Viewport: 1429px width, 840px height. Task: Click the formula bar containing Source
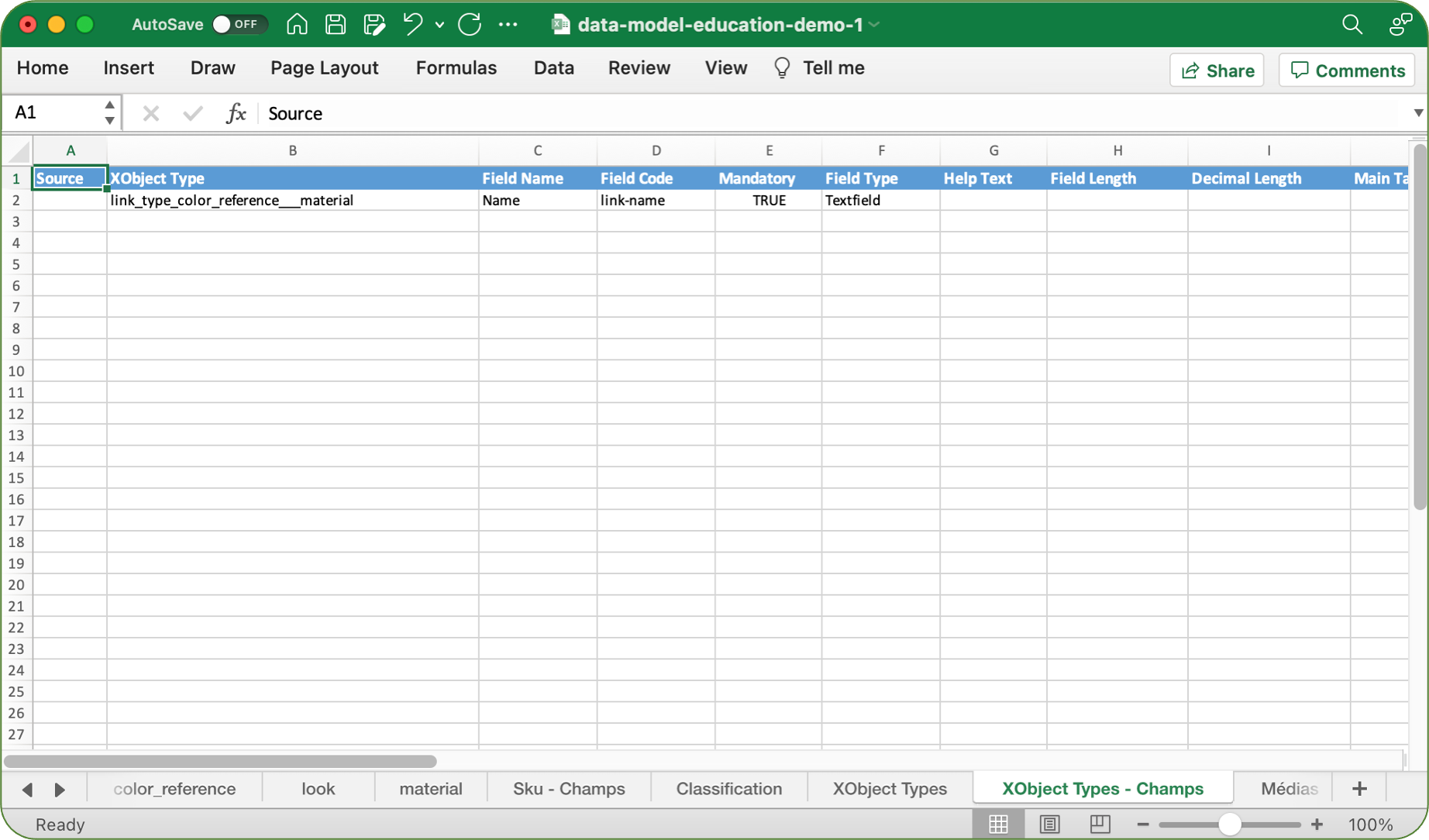833,113
